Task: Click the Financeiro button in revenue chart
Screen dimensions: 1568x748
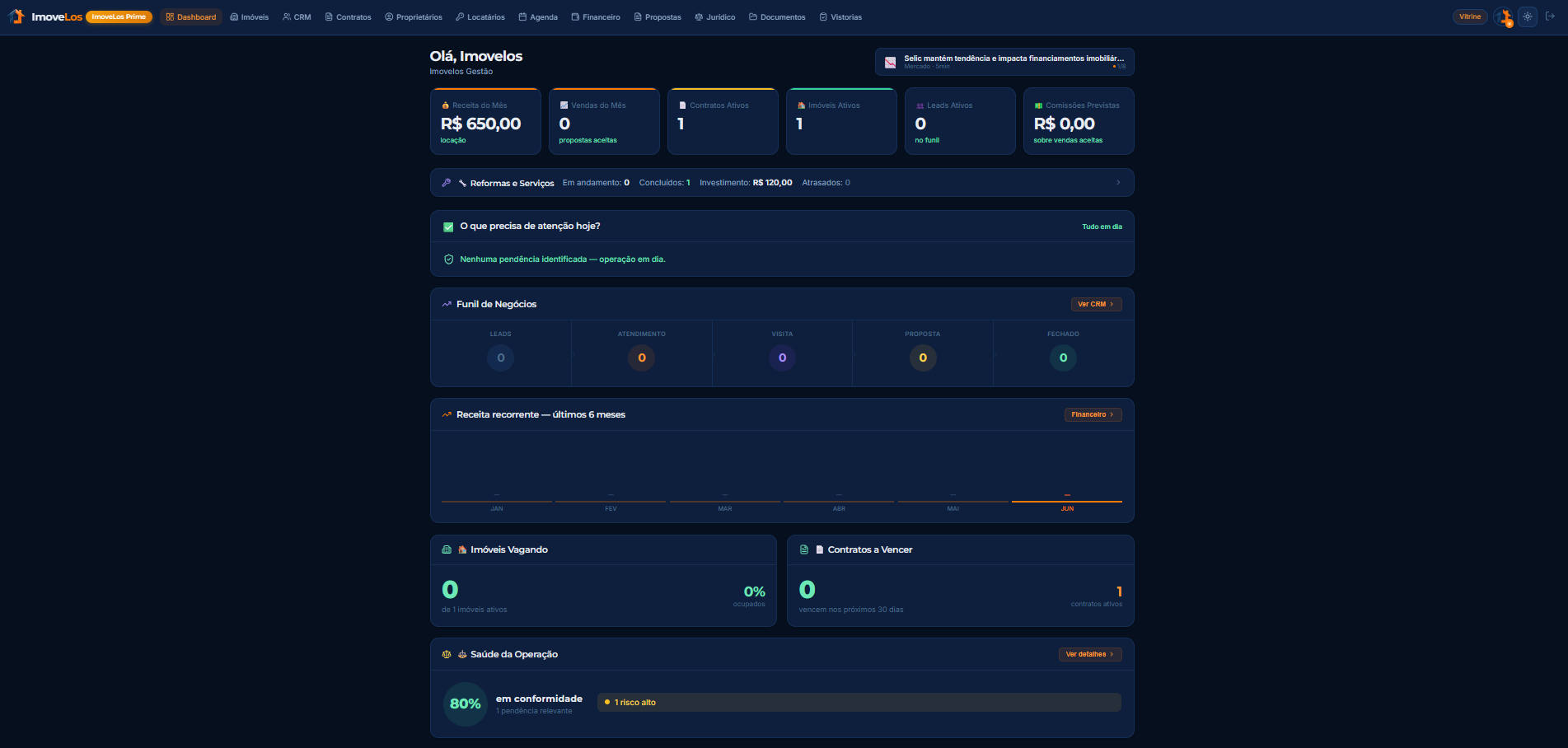Action: 1093,414
